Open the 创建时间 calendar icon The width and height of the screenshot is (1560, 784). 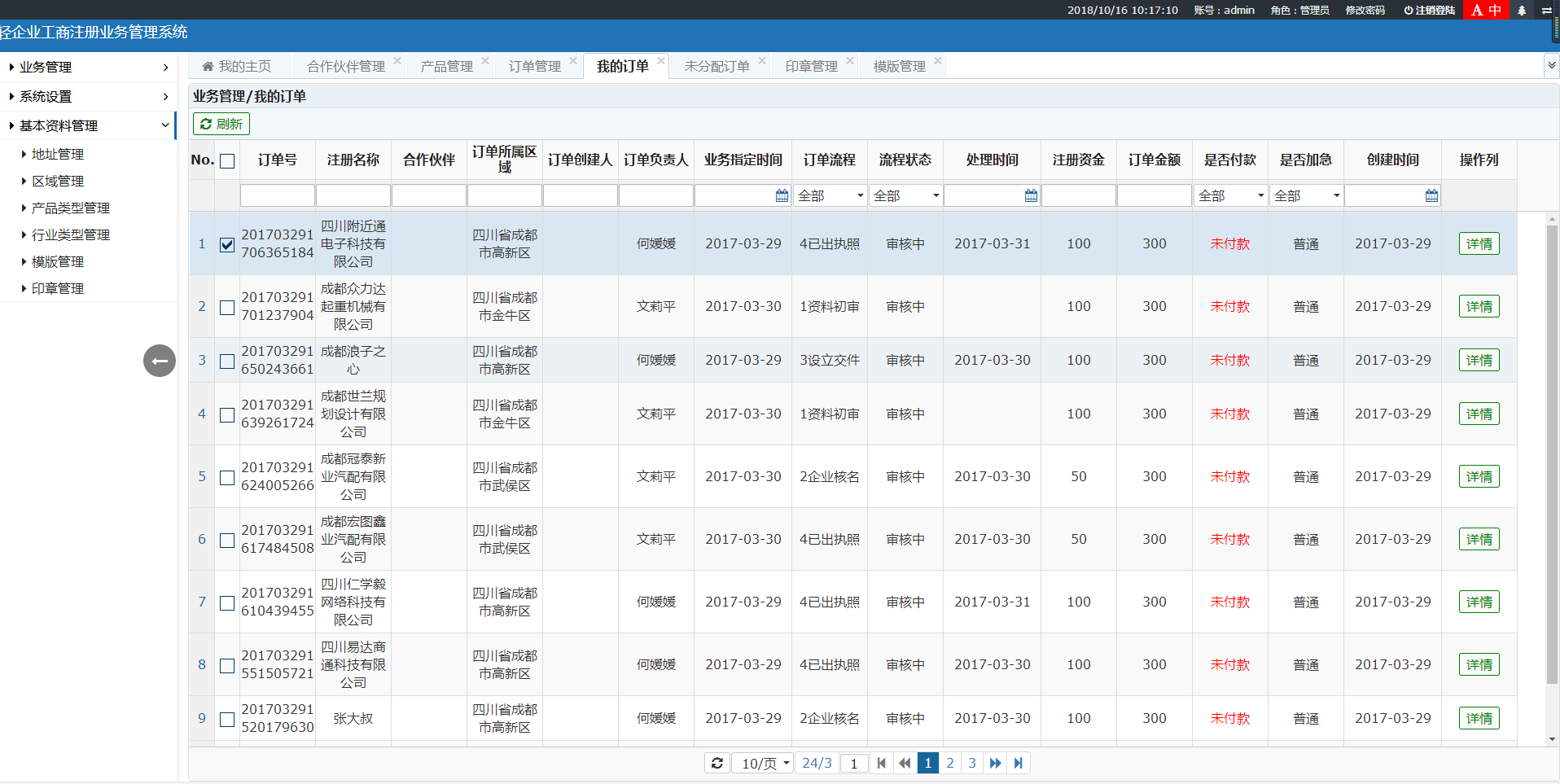click(x=1431, y=195)
